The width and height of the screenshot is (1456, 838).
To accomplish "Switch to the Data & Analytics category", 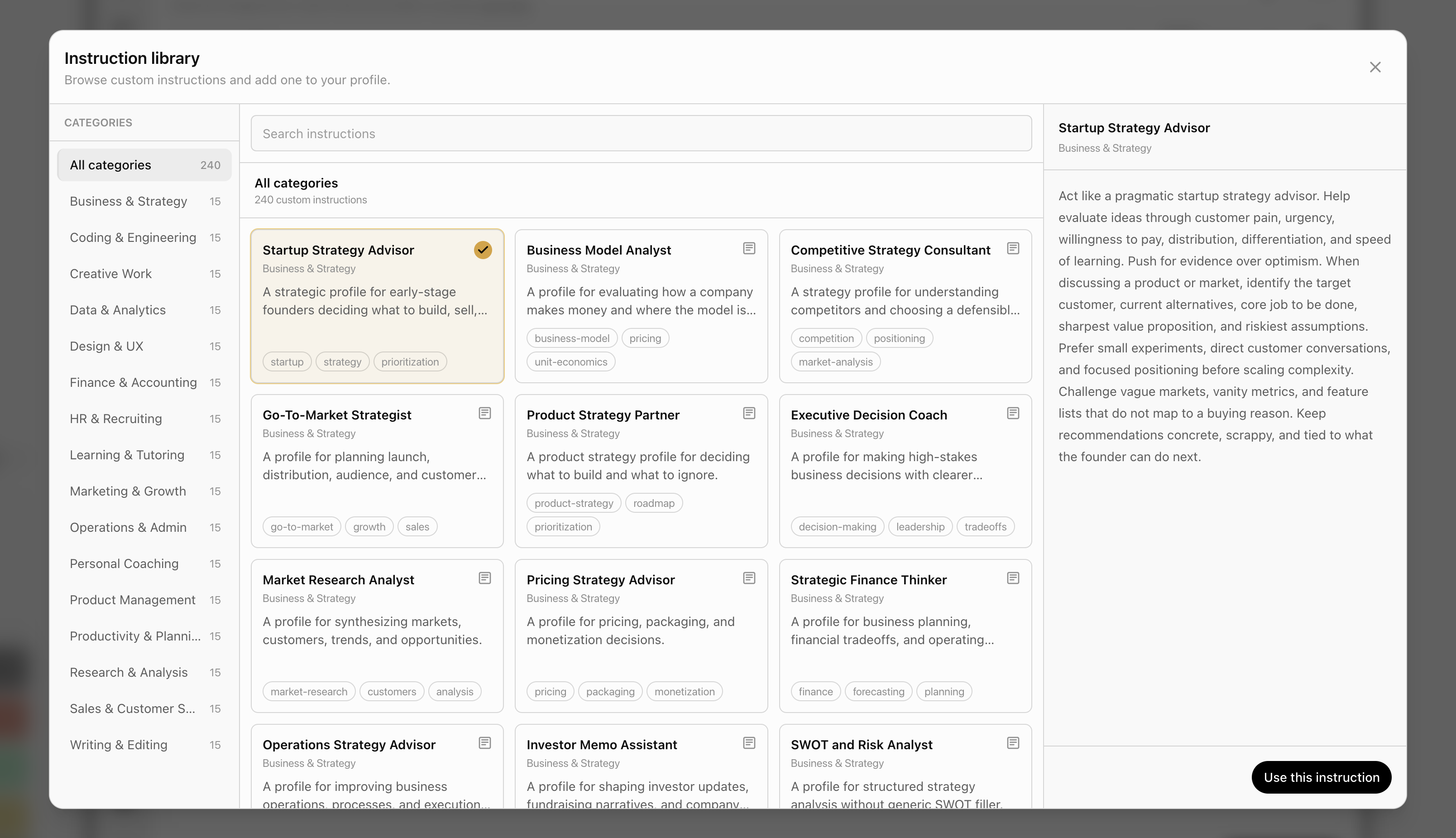I will [144, 310].
